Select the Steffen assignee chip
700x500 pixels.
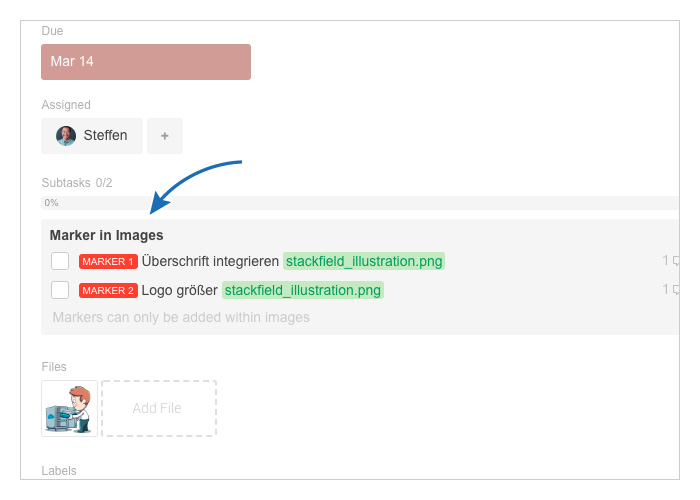(92, 136)
